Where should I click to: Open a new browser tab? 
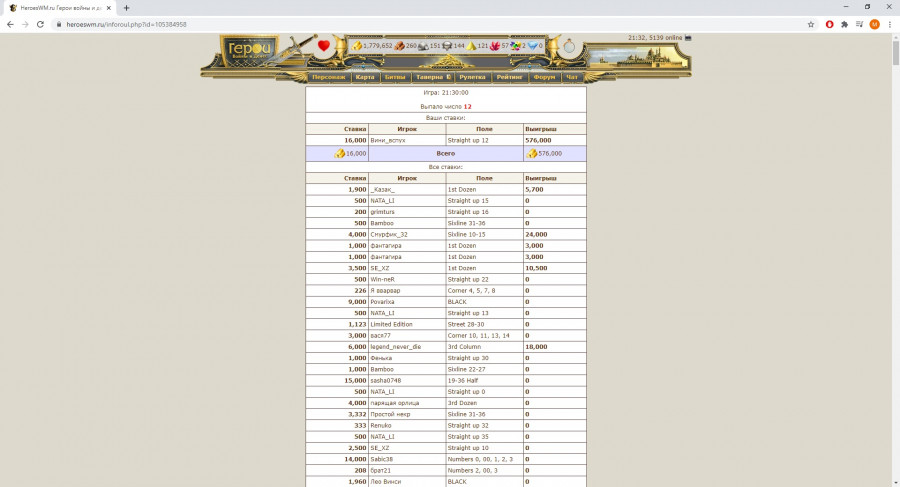(x=127, y=7)
